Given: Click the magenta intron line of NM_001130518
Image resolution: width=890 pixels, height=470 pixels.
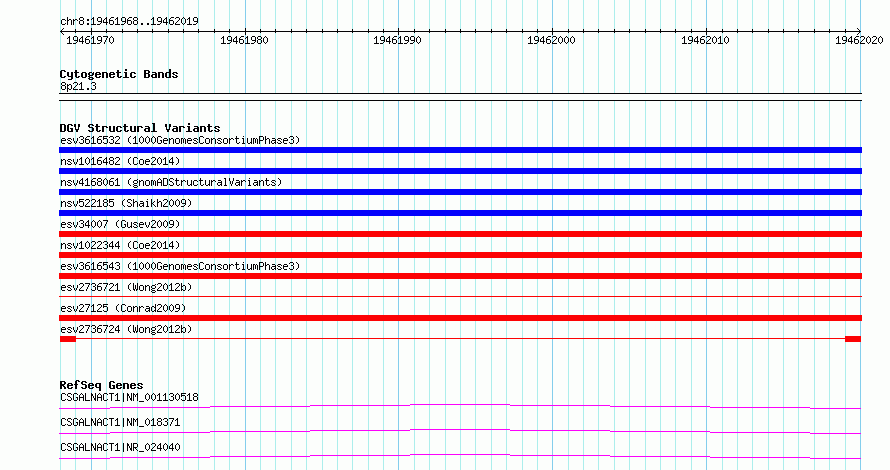Looking at the screenshot, I should coord(460,406).
